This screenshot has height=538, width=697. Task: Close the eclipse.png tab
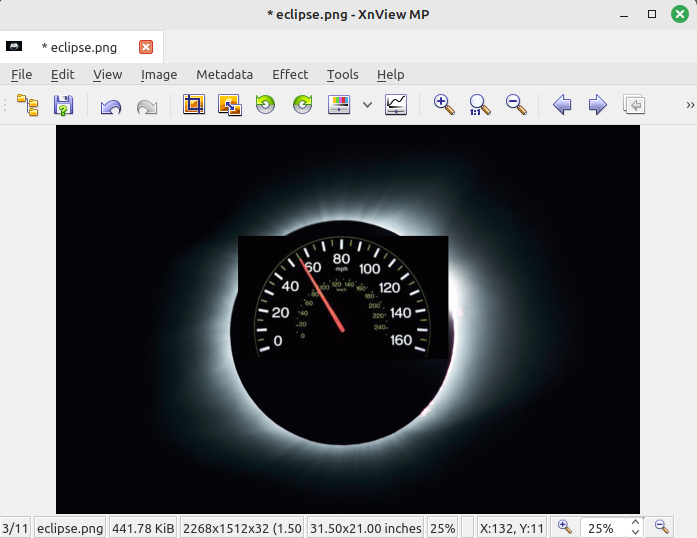pyautogui.click(x=146, y=47)
